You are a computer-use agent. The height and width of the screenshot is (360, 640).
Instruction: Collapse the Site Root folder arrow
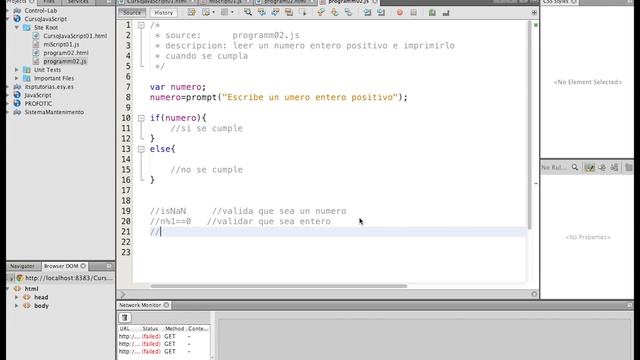17,27
